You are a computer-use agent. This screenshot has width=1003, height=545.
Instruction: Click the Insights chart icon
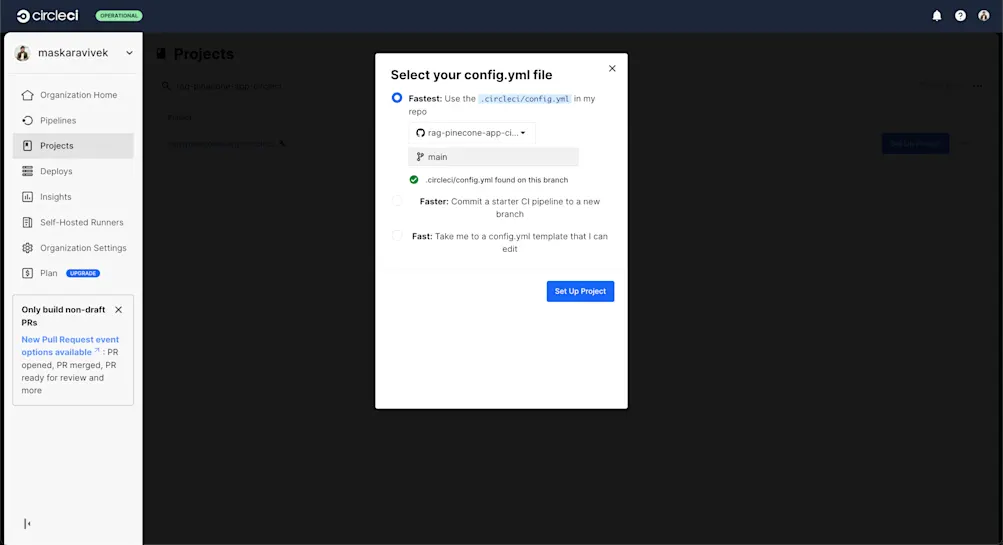28,197
